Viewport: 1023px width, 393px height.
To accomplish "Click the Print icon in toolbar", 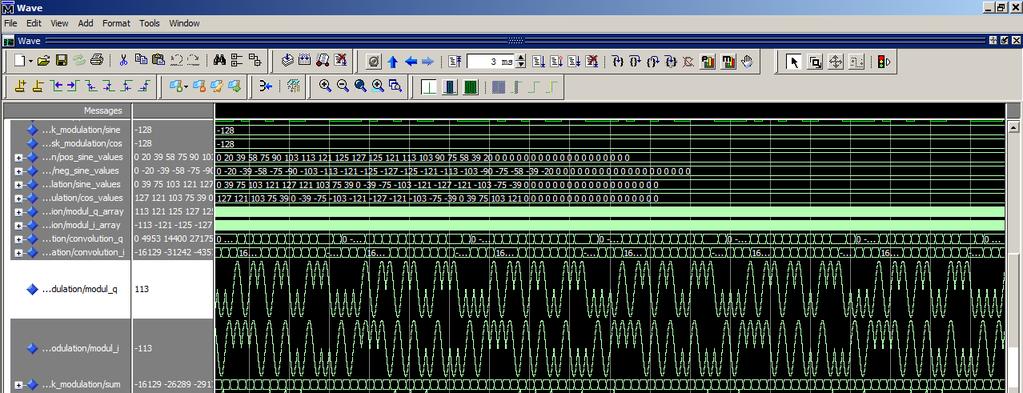I will tap(97, 61).
